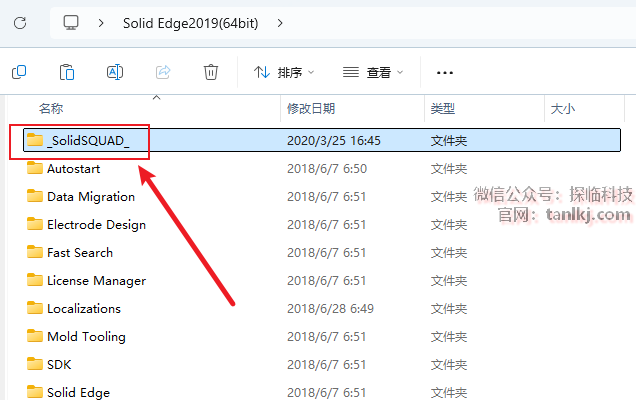Select the Solid Edge folder
Viewport: 636px width, 400px height.
[78, 392]
